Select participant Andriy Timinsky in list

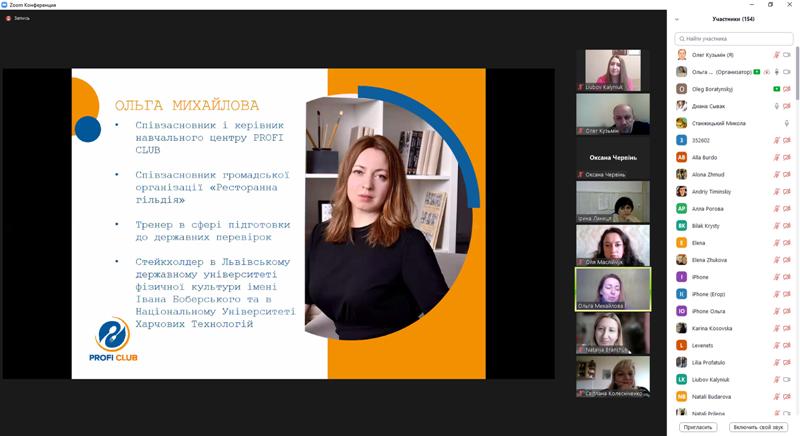pos(734,192)
